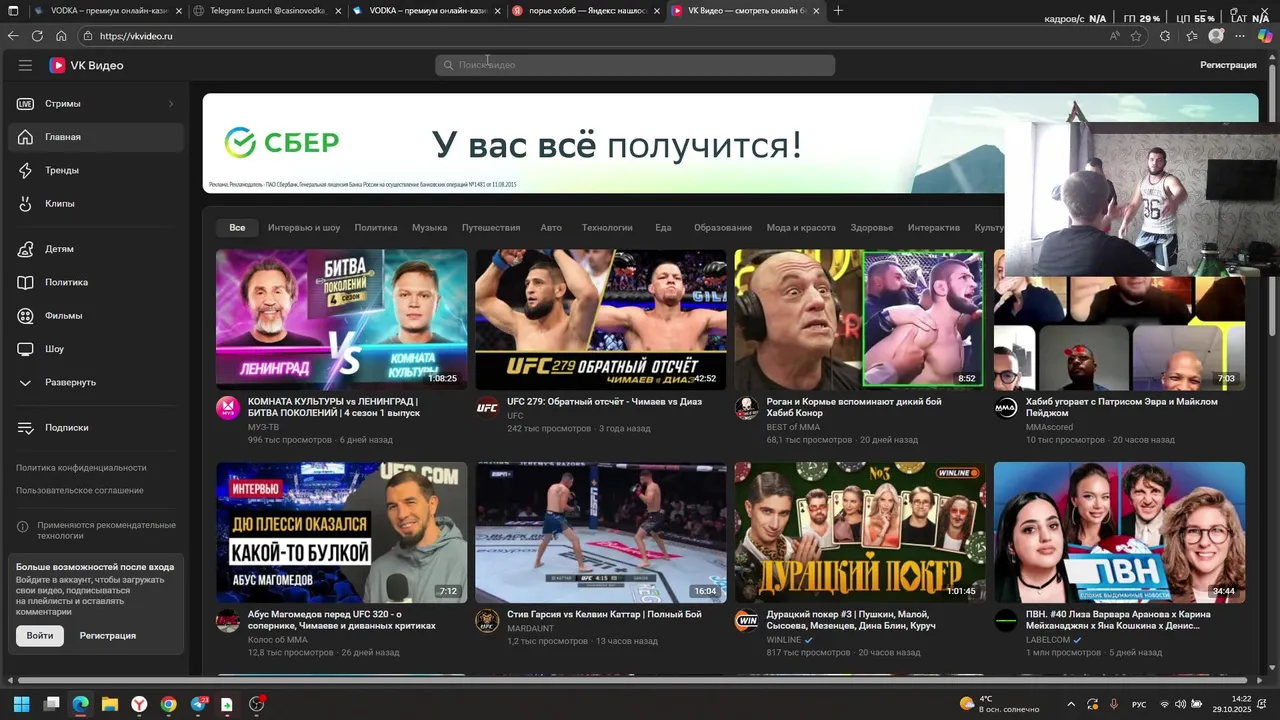Screen dimensions: 1280x720
Task: Play the КОМНАТА КУЛЬТУРЫ vs ЛЕНИНГРАД video thumbnail
Action: coord(342,320)
